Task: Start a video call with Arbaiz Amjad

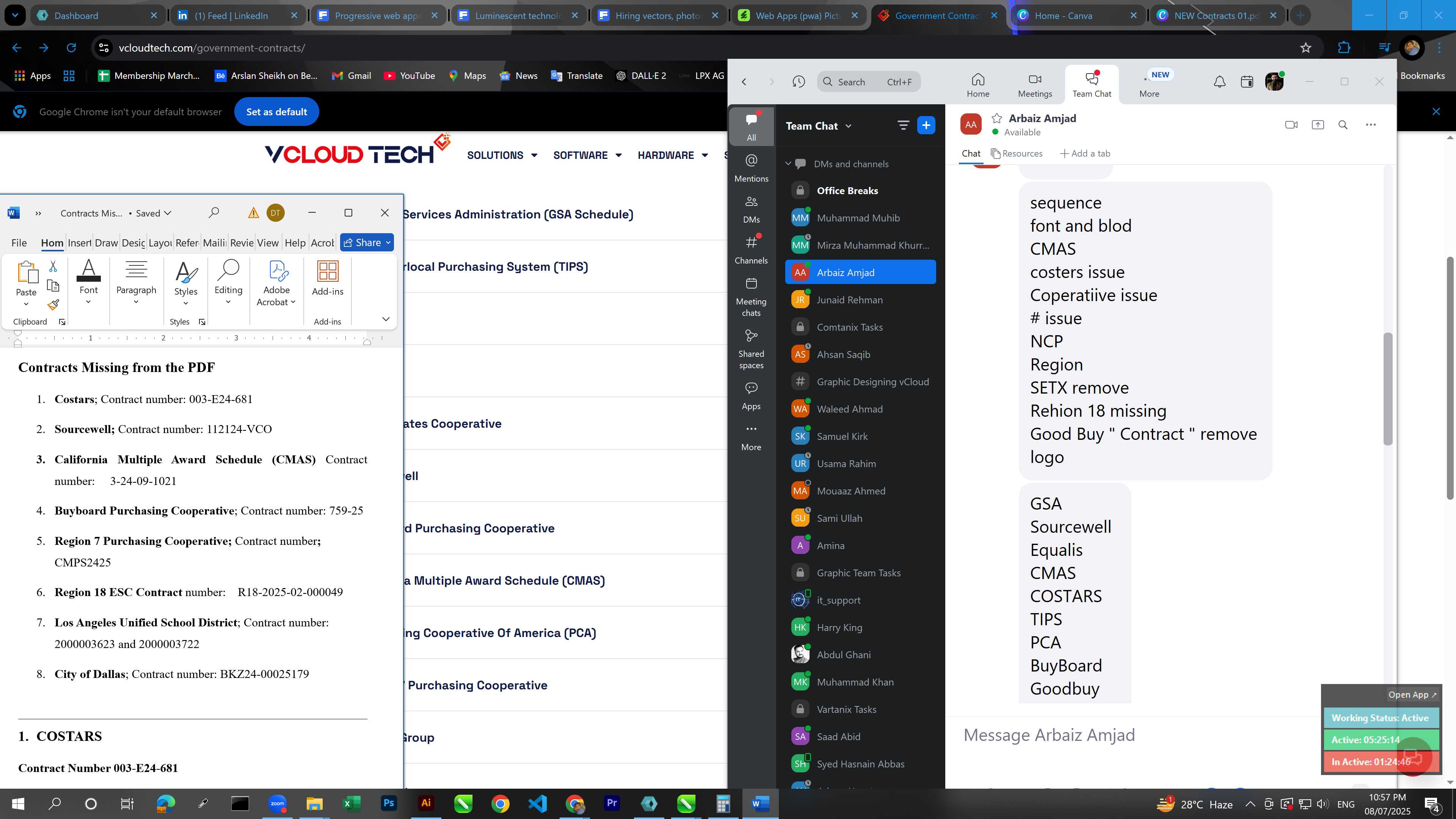Action: pos(1291,124)
